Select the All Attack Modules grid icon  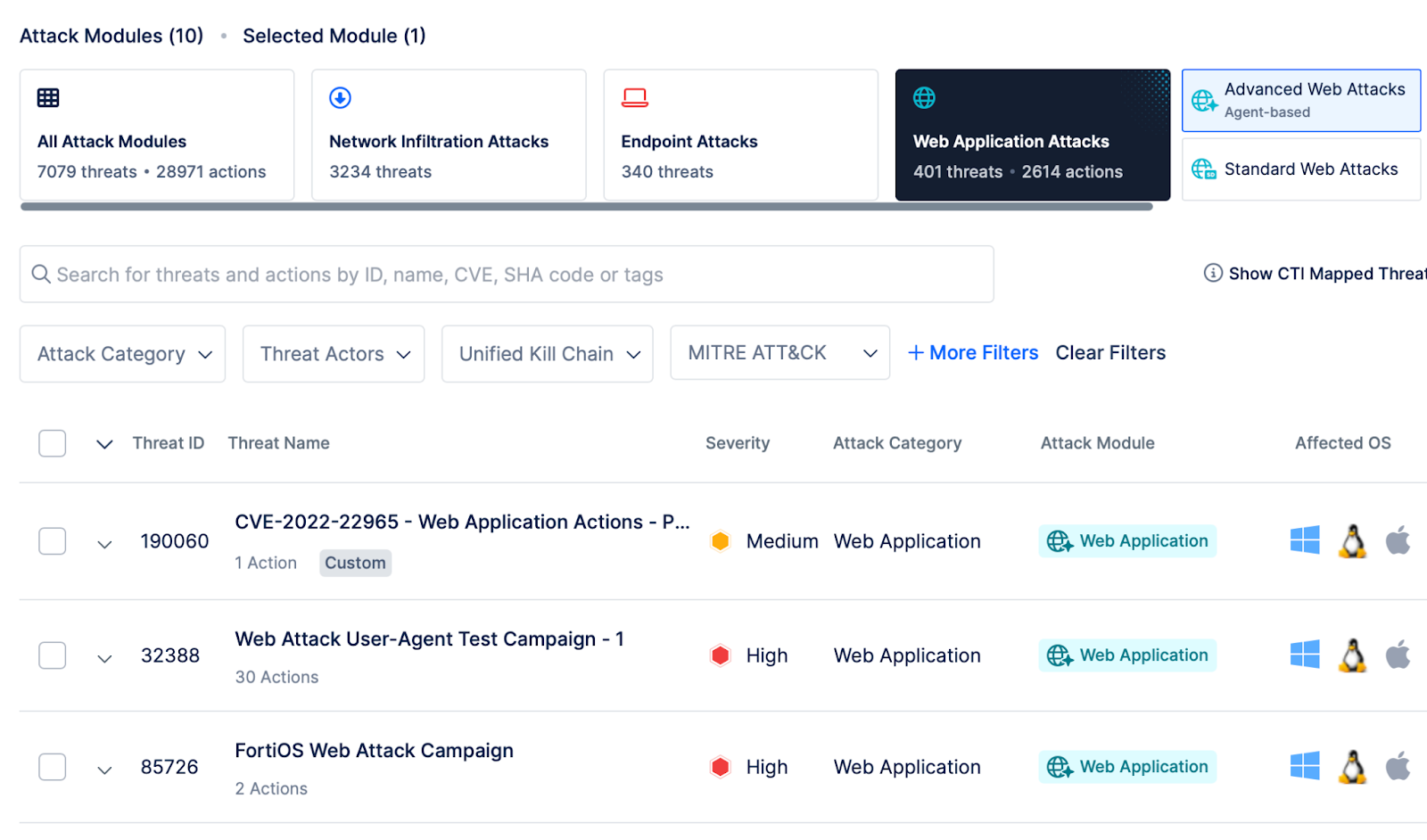[x=49, y=97]
